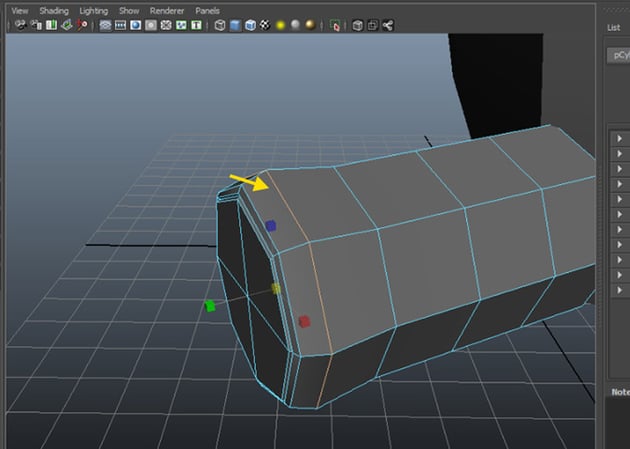The width and height of the screenshot is (630, 449).
Task: Open the Show menu
Action: pos(129,11)
